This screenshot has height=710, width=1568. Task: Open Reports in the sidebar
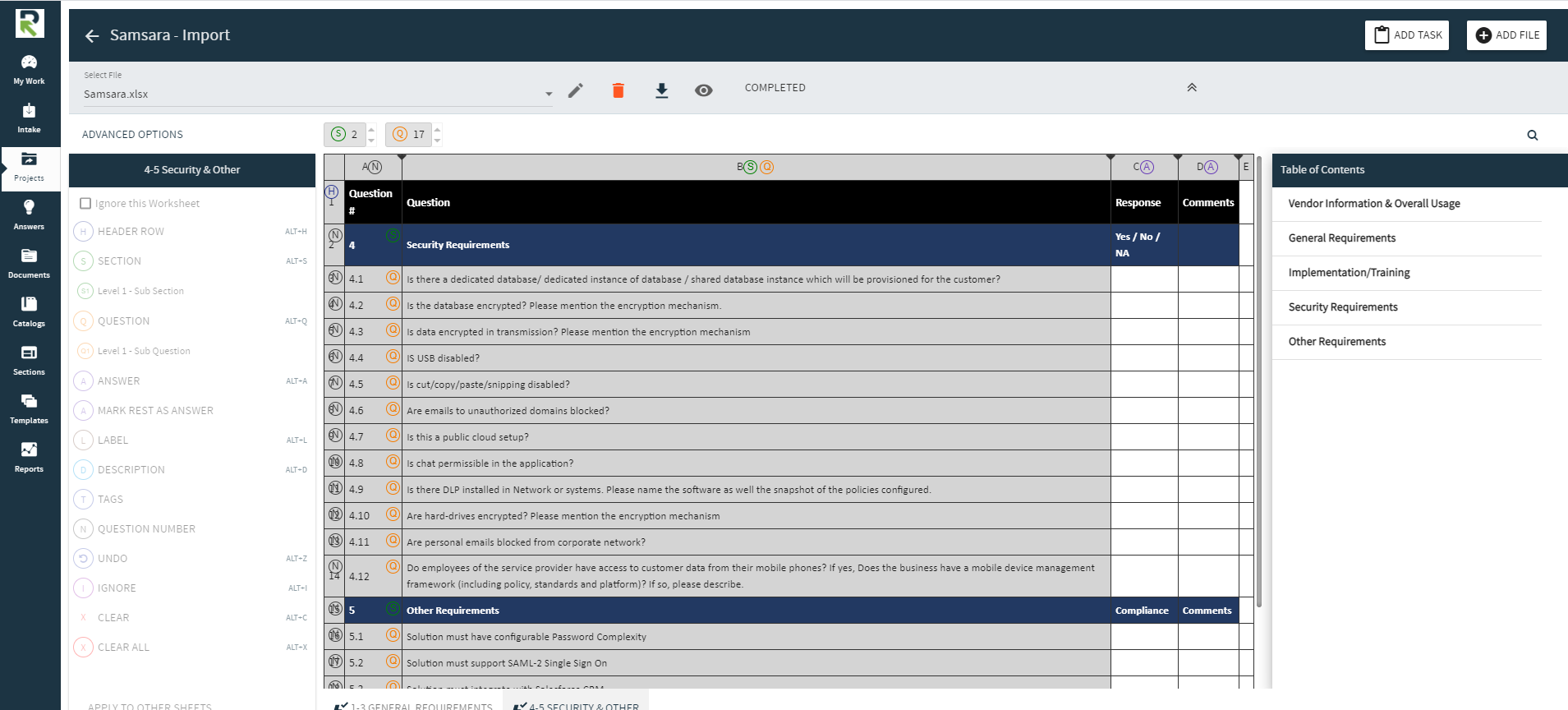[29, 458]
